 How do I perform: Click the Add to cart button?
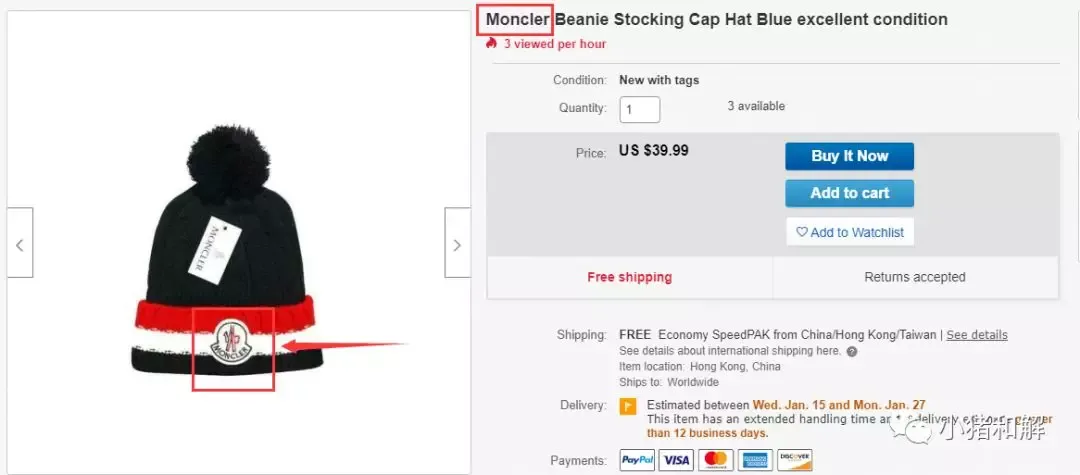tap(849, 193)
